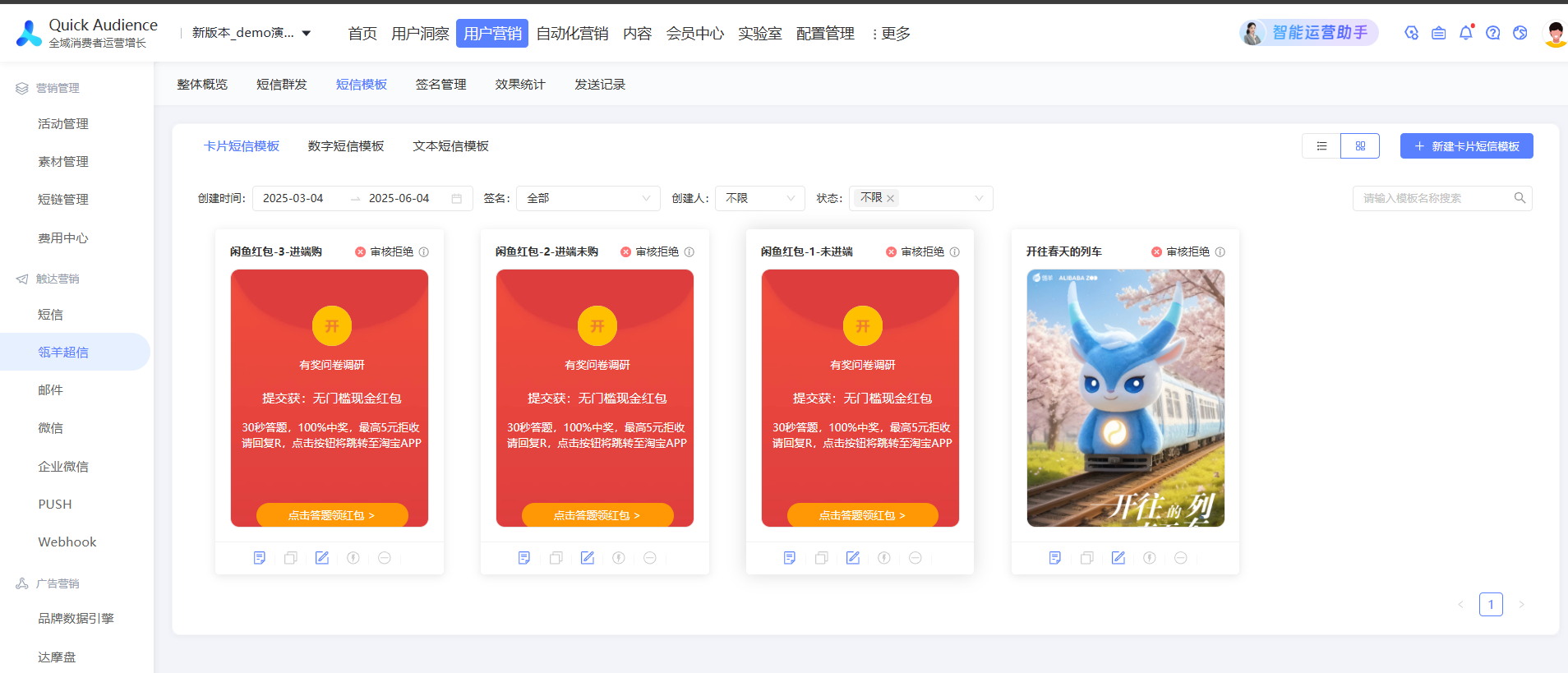
Task: Open notifications bell icon
Action: tap(1466, 33)
